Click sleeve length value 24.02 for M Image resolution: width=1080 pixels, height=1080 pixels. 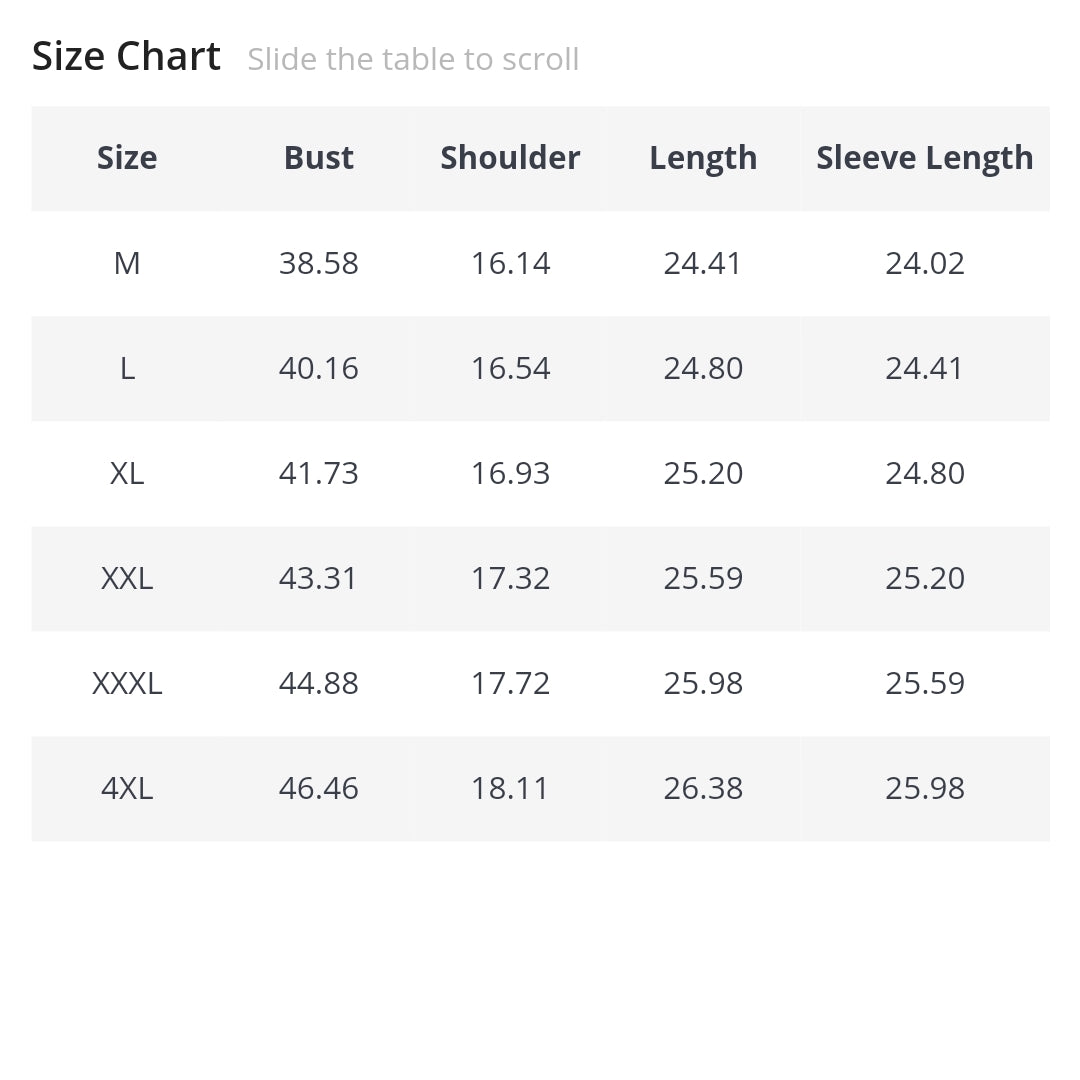click(924, 263)
